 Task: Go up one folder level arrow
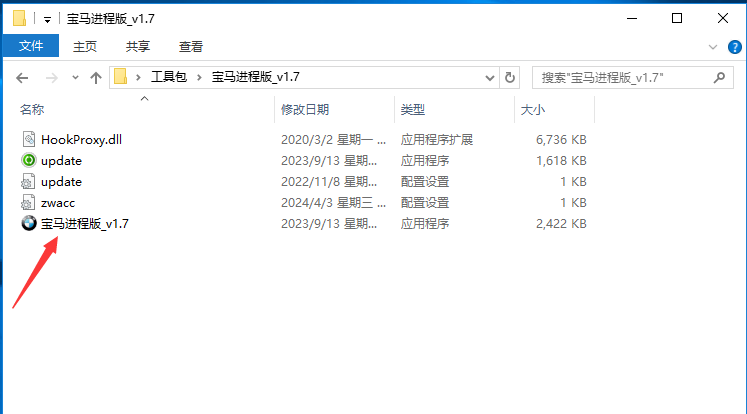[x=96, y=78]
